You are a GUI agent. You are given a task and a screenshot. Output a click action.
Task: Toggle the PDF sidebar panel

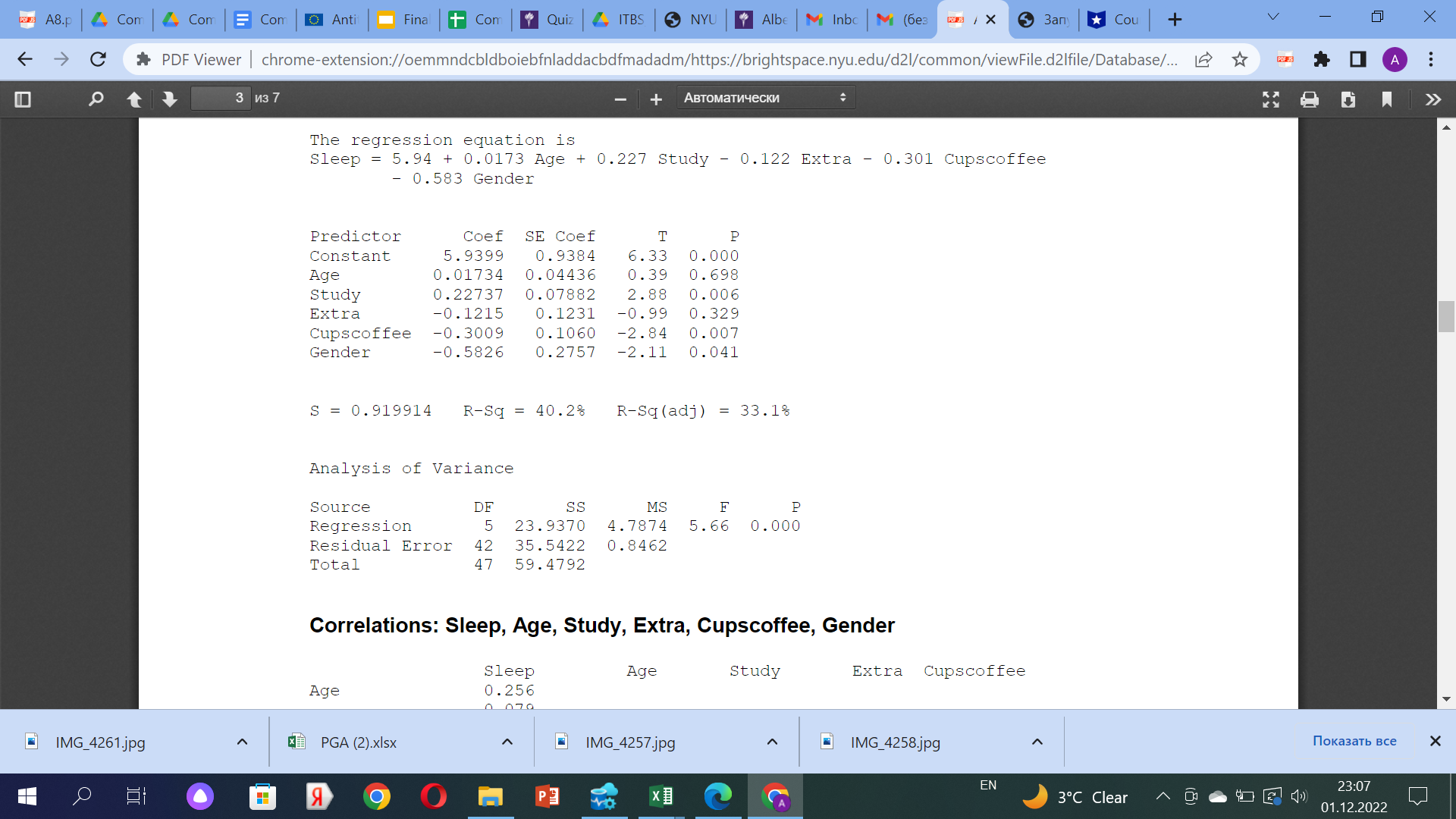click(22, 99)
